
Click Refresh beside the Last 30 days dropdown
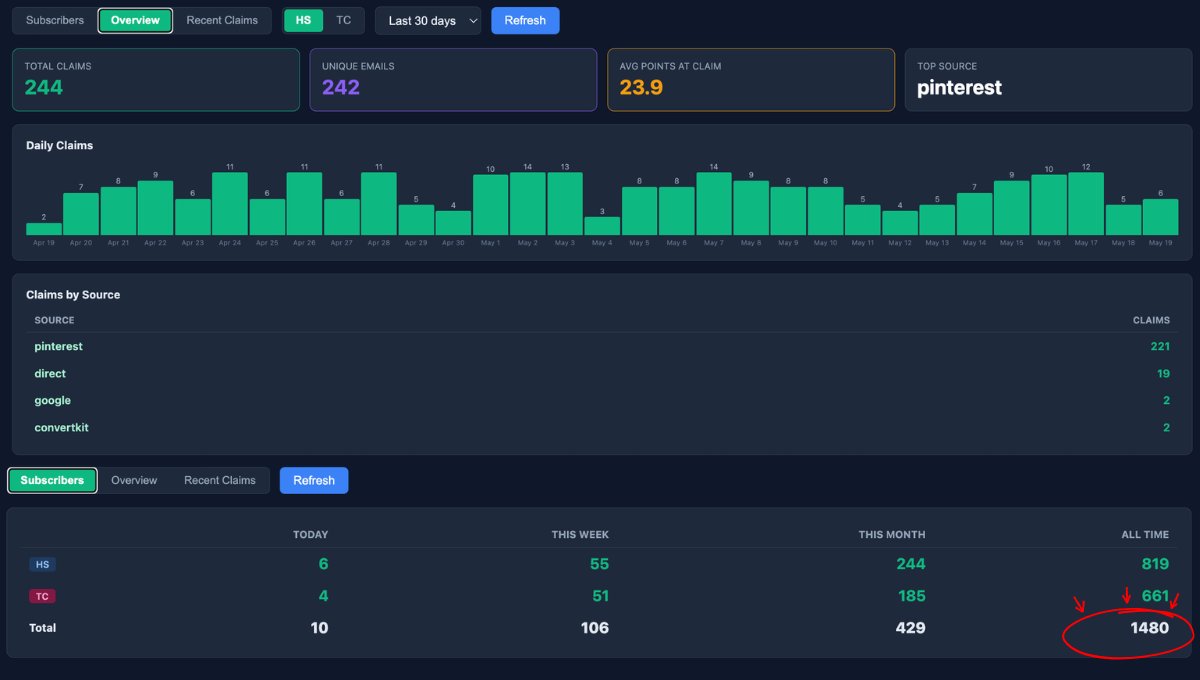click(x=525, y=21)
